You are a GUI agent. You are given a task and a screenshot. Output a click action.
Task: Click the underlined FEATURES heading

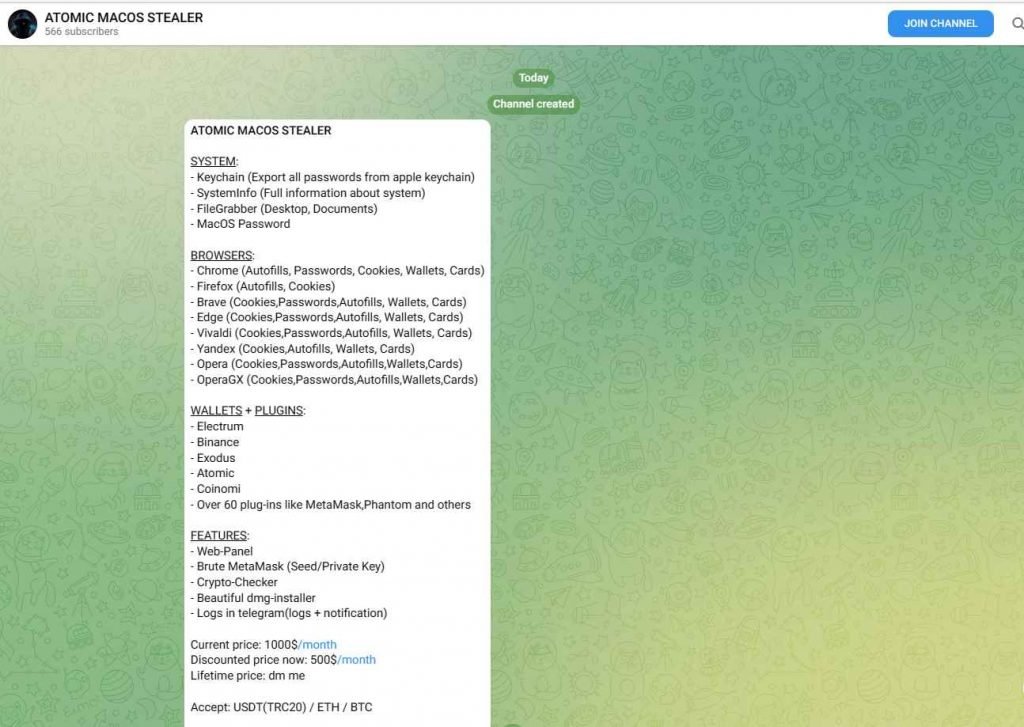pos(219,536)
